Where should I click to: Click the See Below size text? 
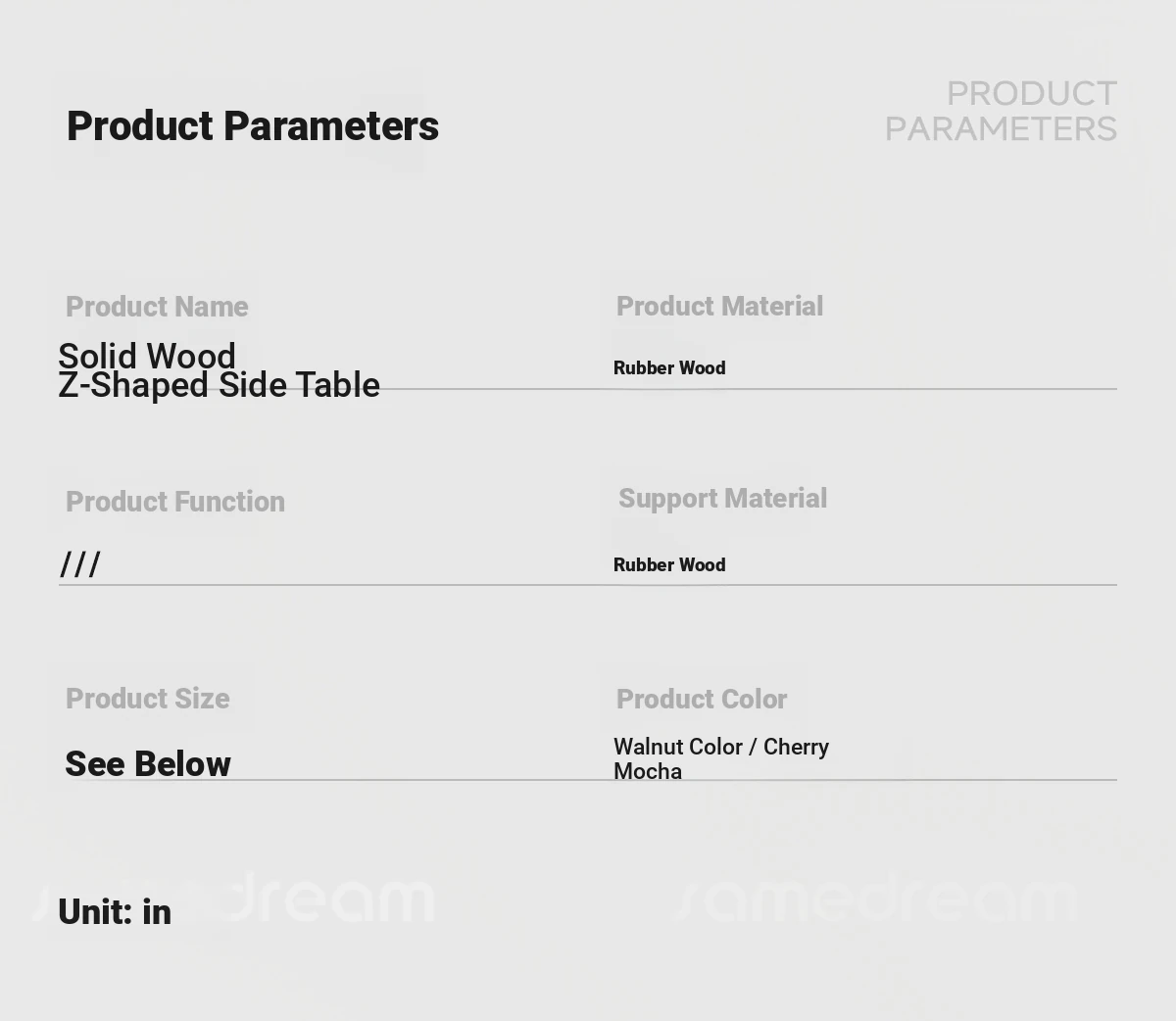click(x=148, y=764)
